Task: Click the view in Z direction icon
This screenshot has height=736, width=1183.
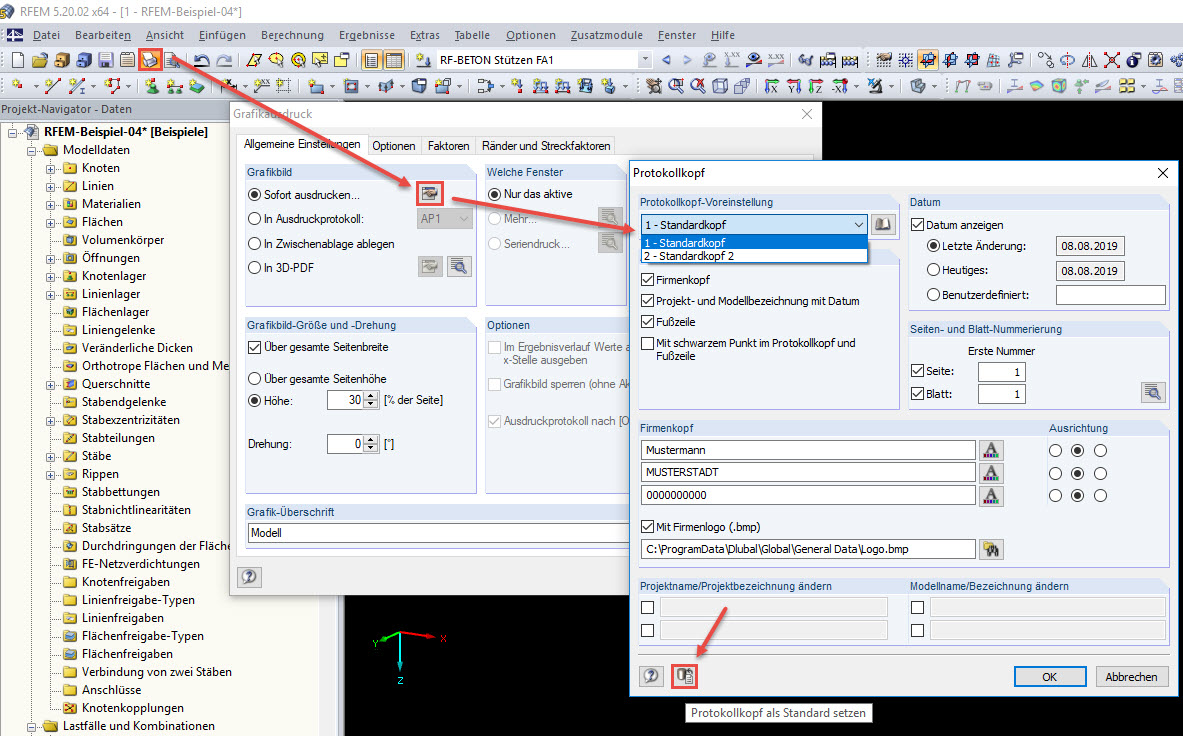Action: coord(816,86)
